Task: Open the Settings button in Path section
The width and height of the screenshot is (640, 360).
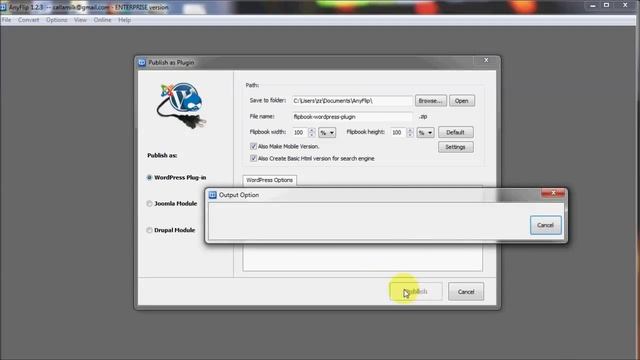Action: click(456, 147)
